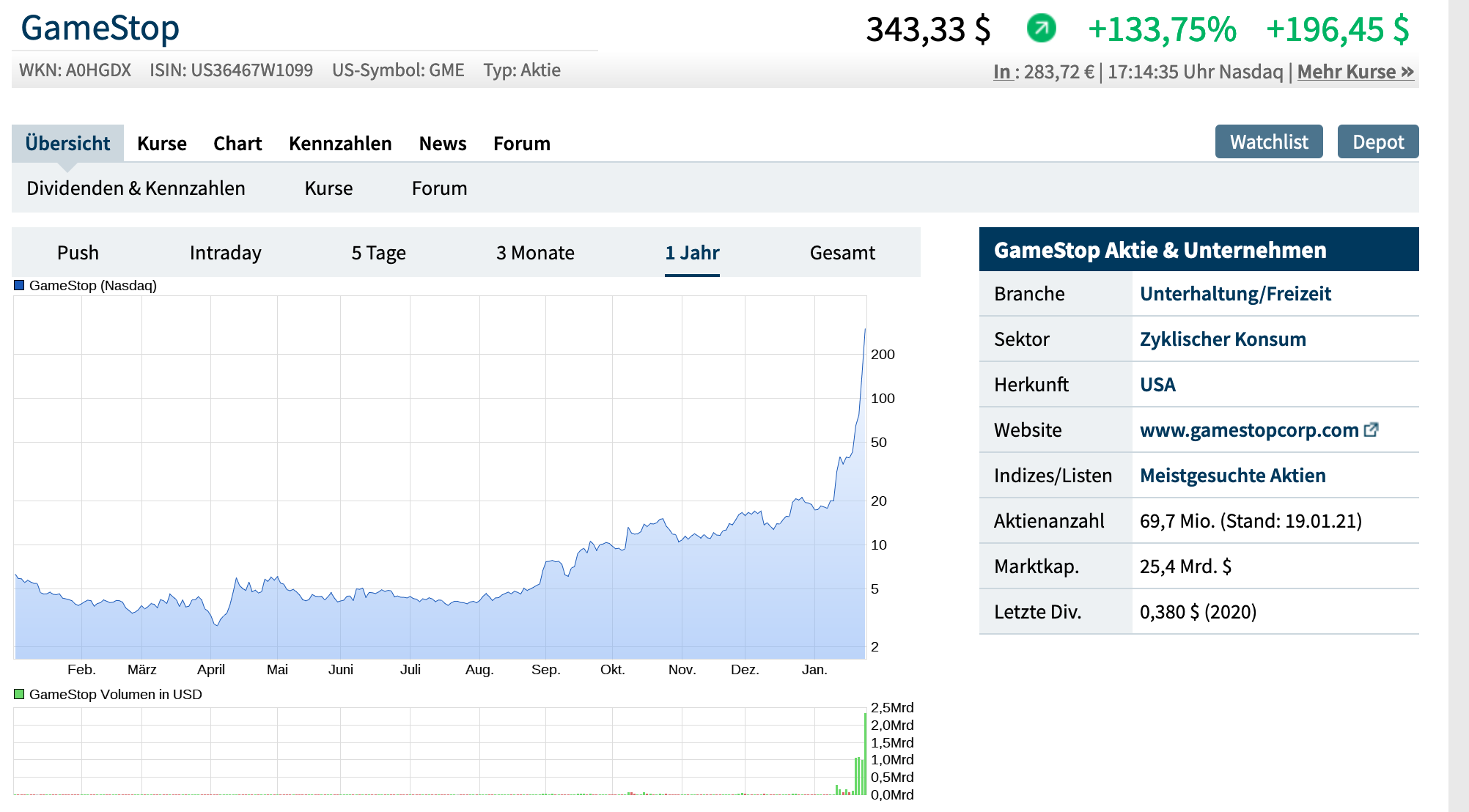Click the US-Symbol: GME text
The image size is (1469, 812).
click(398, 70)
